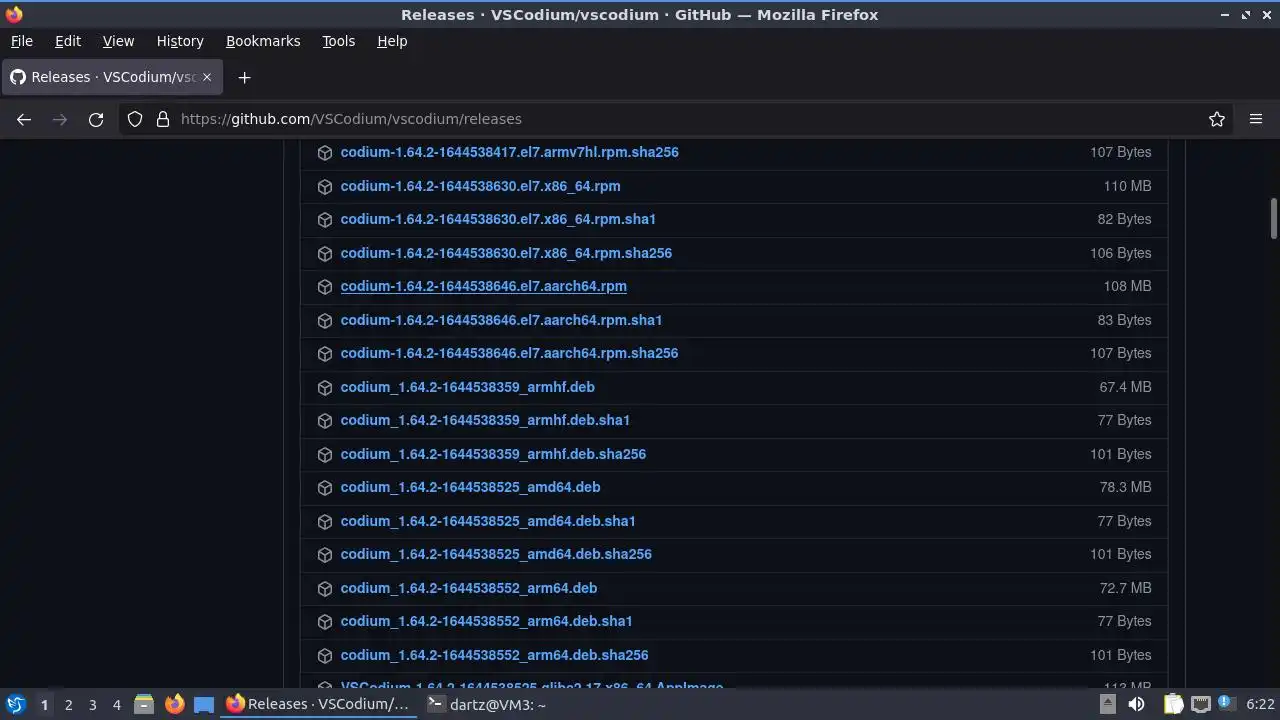Bookmark this page with the star icon

pos(1217,119)
